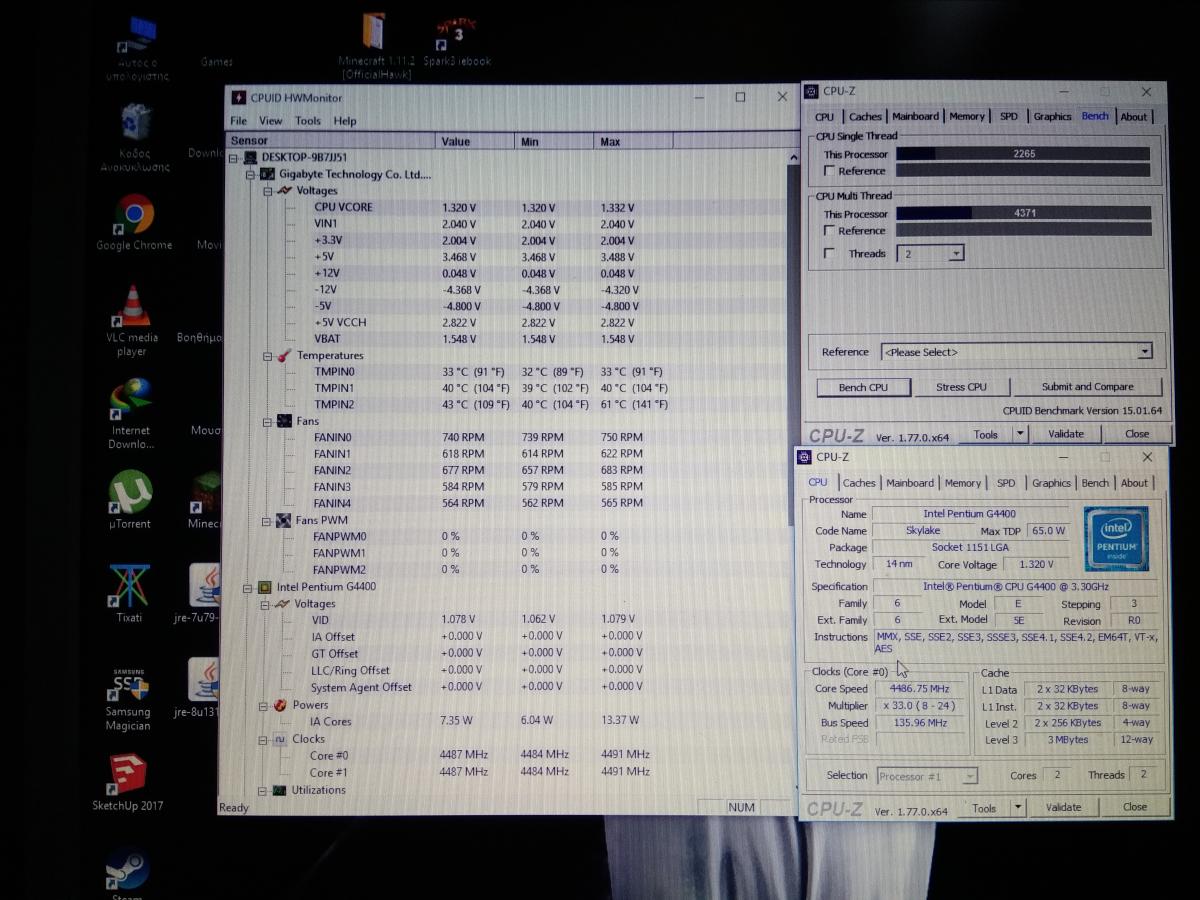
Task: Collapse the Temperatures tree node
Action: (268, 356)
